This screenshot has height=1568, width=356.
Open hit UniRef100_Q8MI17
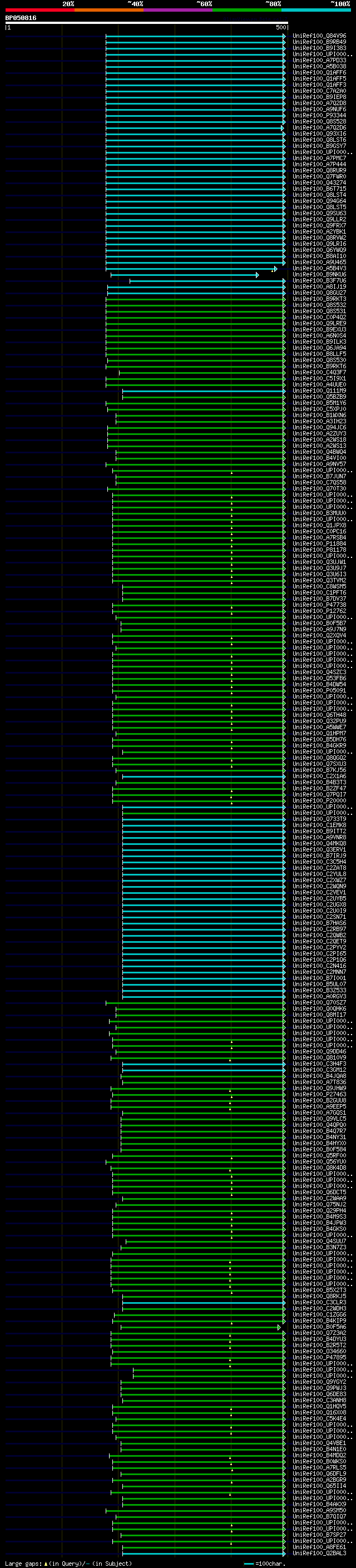point(319,1015)
